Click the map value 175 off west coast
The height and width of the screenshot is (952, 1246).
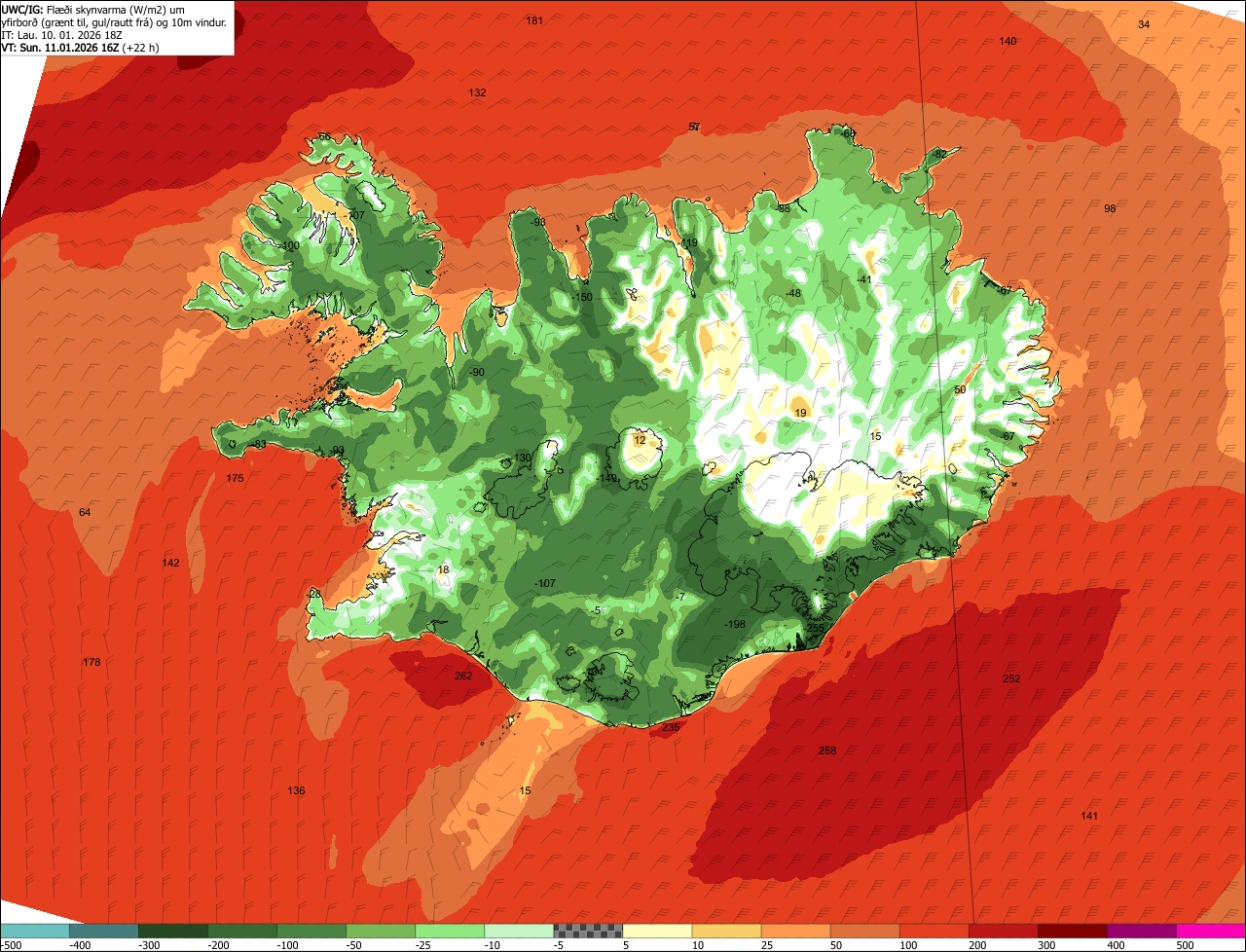[x=235, y=478]
